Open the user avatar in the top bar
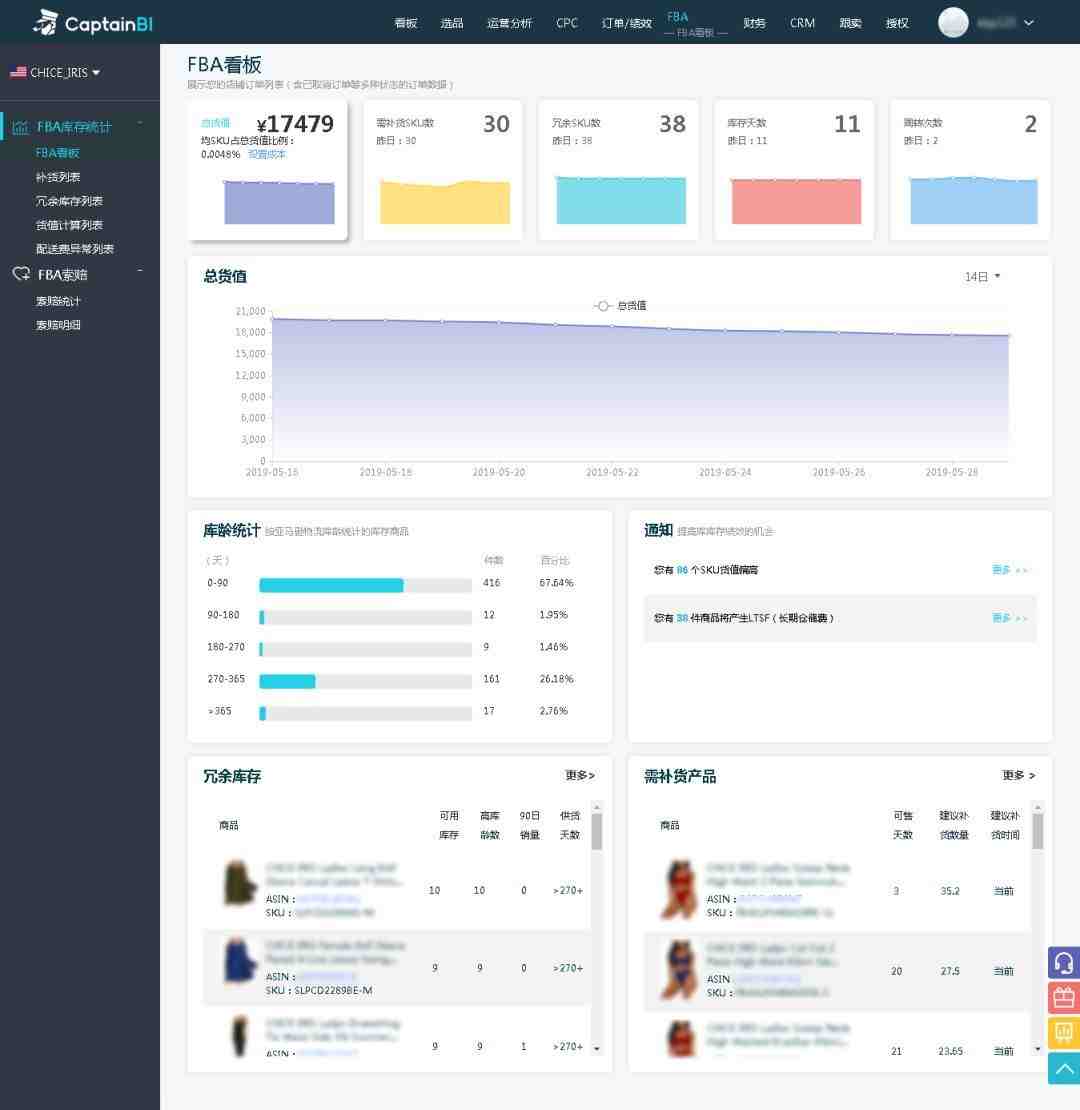Image resolution: width=1080 pixels, height=1110 pixels. click(953, 23)
